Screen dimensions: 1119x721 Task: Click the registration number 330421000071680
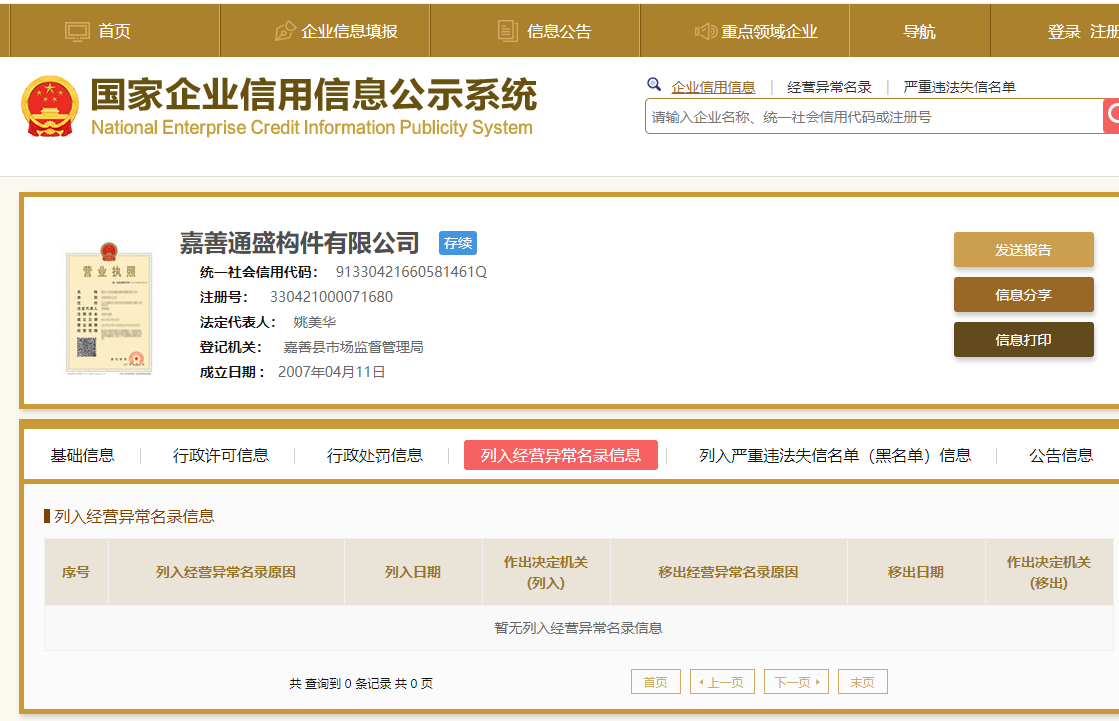coord(331,297)
